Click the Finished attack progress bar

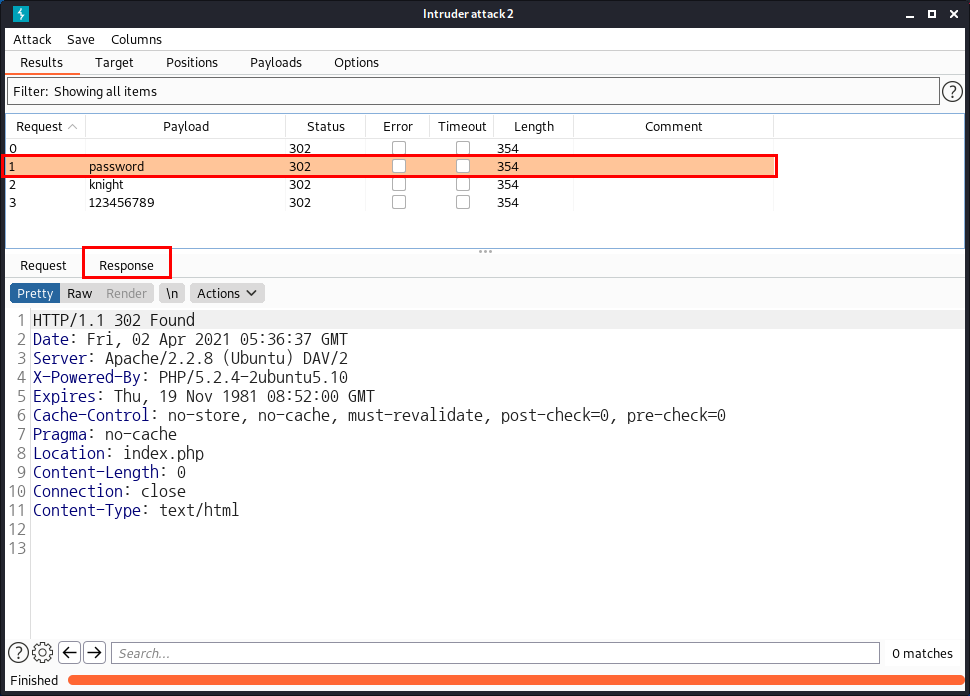point(516,680)
